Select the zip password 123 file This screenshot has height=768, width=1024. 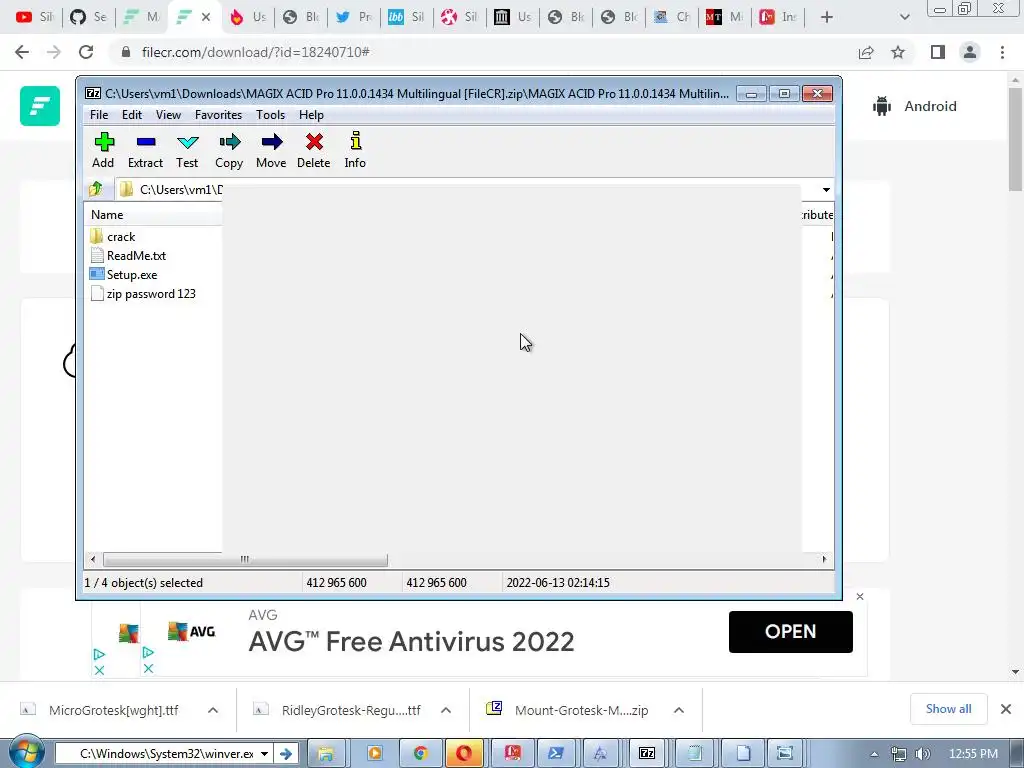point(151,294)
